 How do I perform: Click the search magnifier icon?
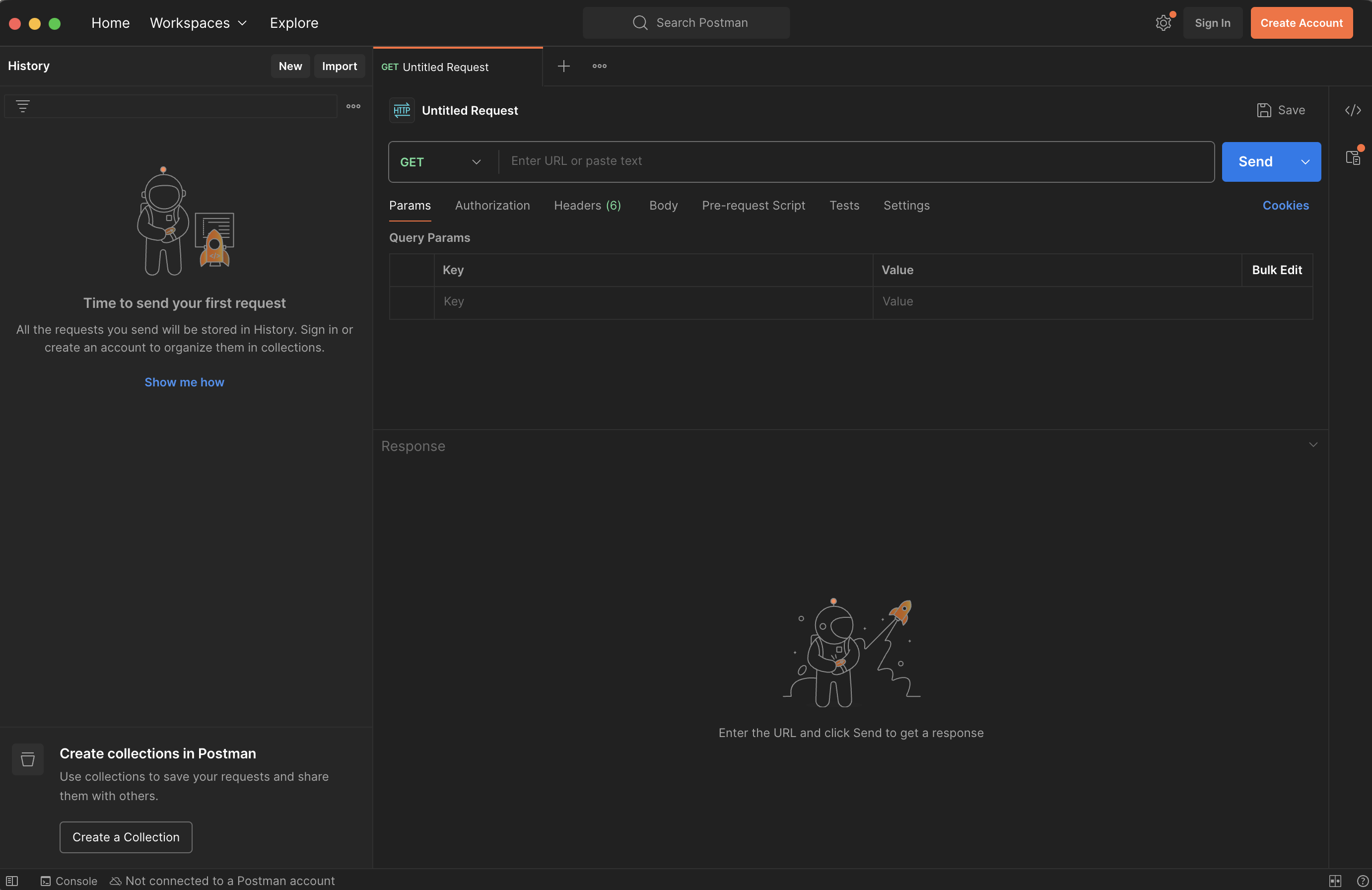(x=640, y=22)
